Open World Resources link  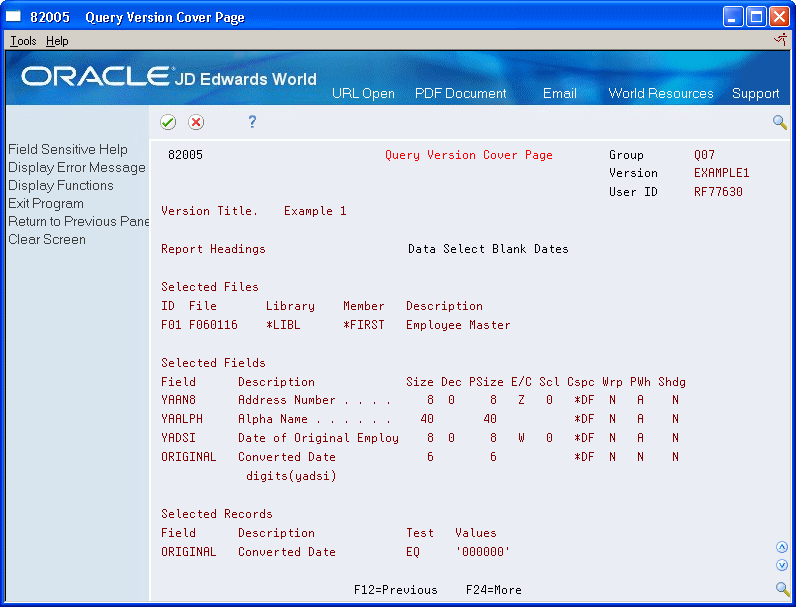pos(660,93)
